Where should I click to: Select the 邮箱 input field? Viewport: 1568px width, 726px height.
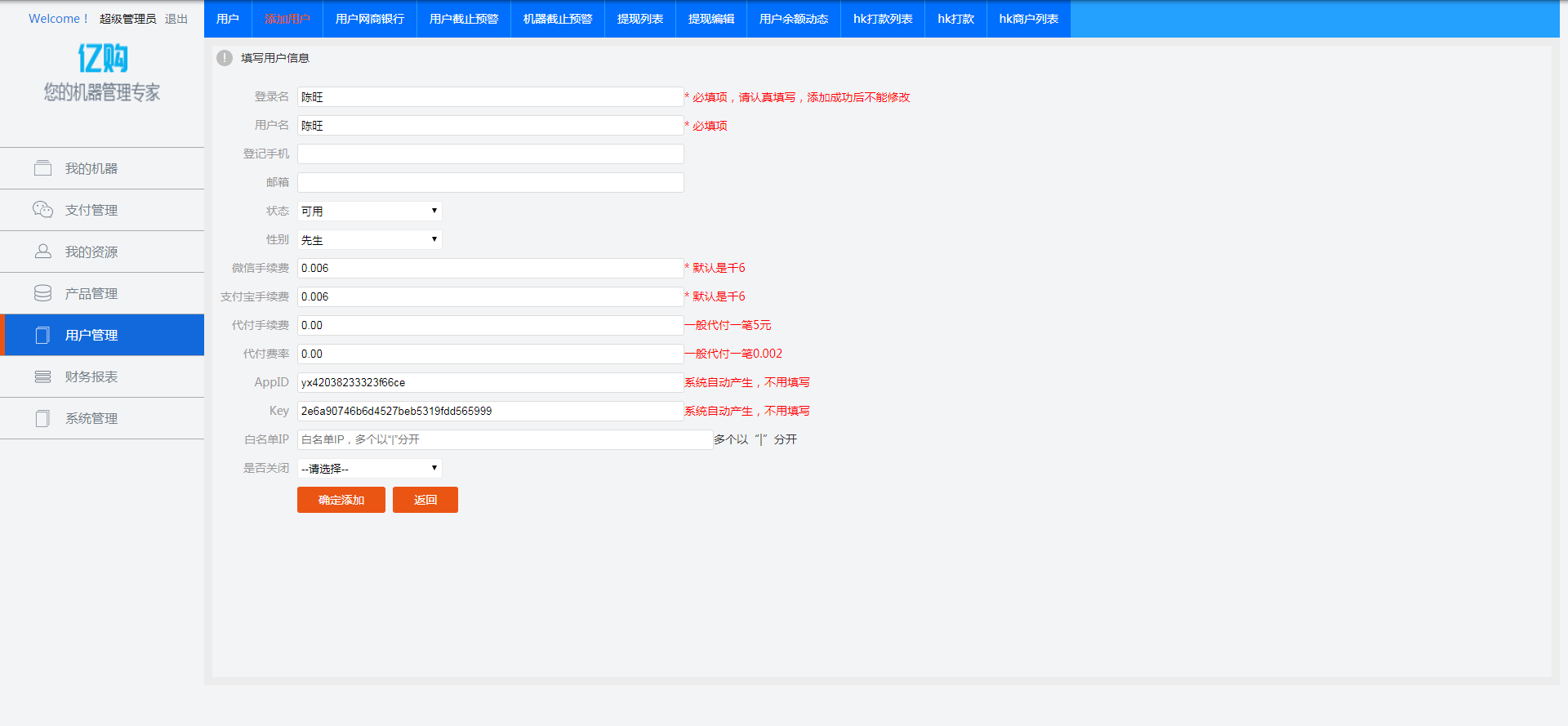tap(490, 182)
